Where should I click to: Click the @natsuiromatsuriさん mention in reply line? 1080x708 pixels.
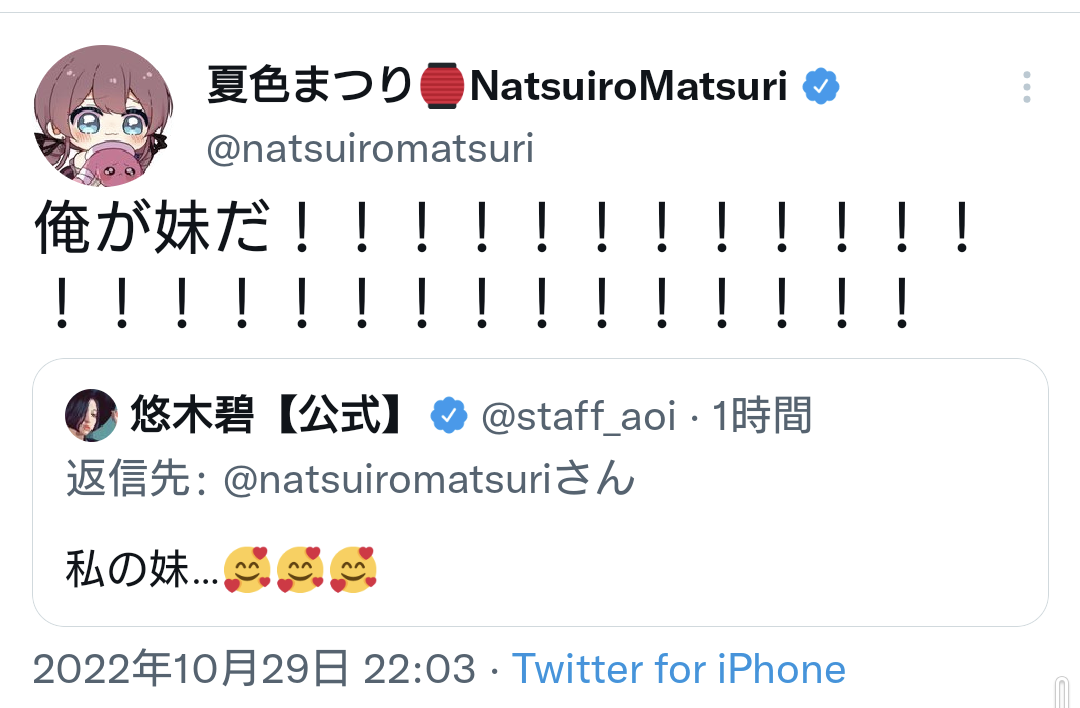(430, 481)
